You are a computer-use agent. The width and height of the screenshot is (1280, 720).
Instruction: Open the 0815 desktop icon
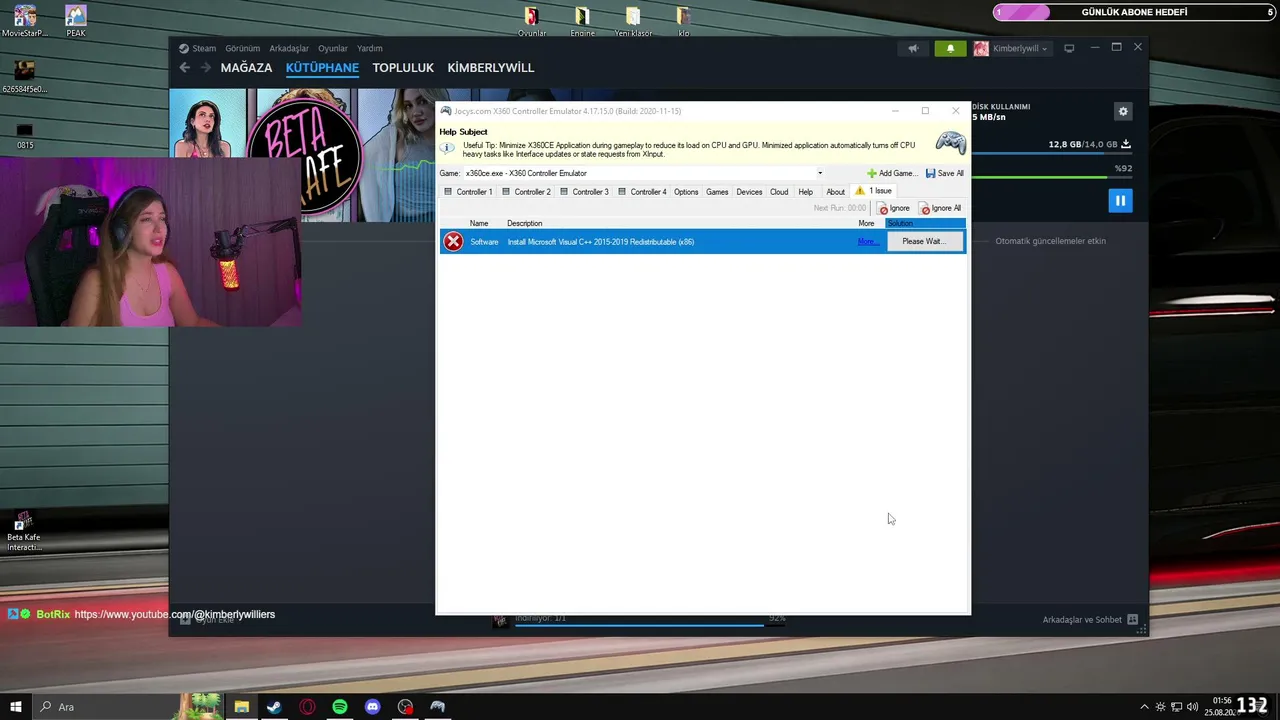[25, 136]
